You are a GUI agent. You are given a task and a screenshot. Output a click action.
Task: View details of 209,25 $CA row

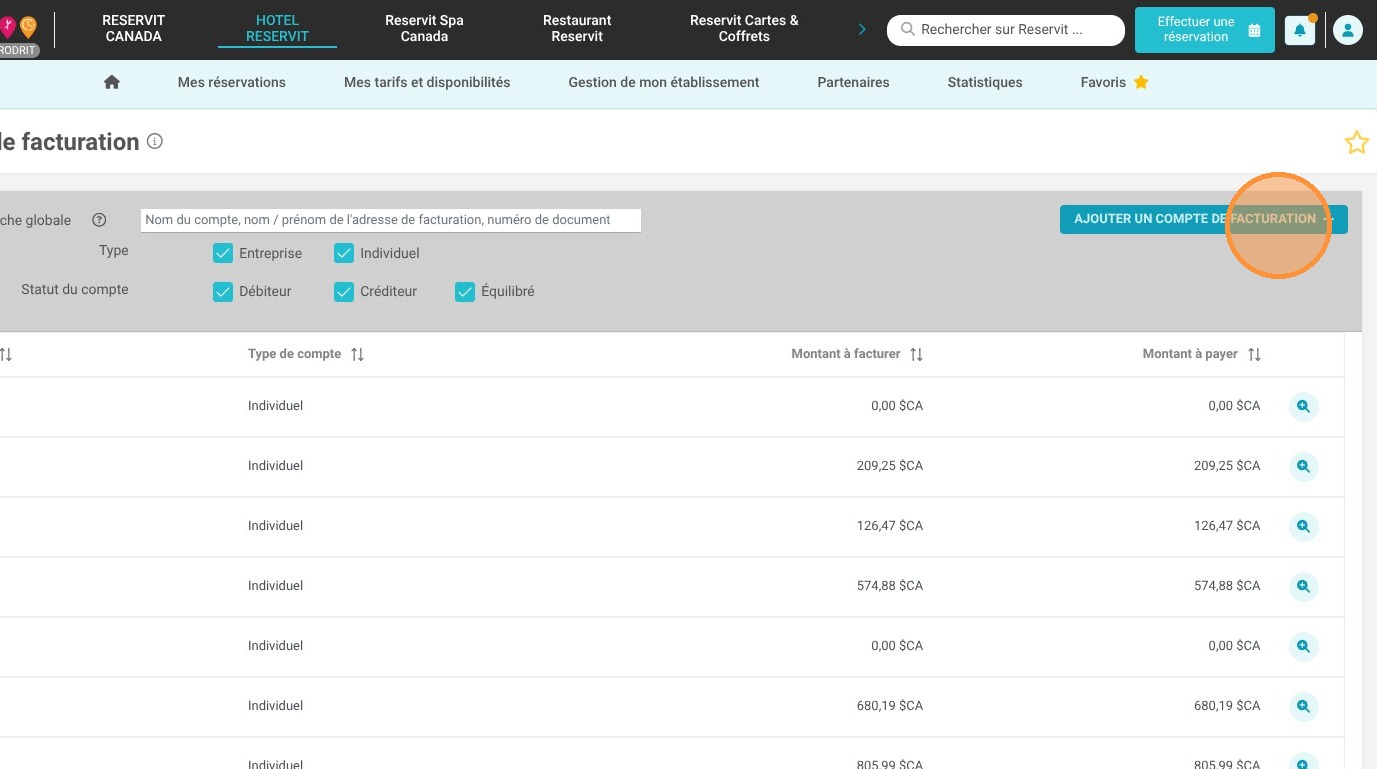pos(1303,466)
